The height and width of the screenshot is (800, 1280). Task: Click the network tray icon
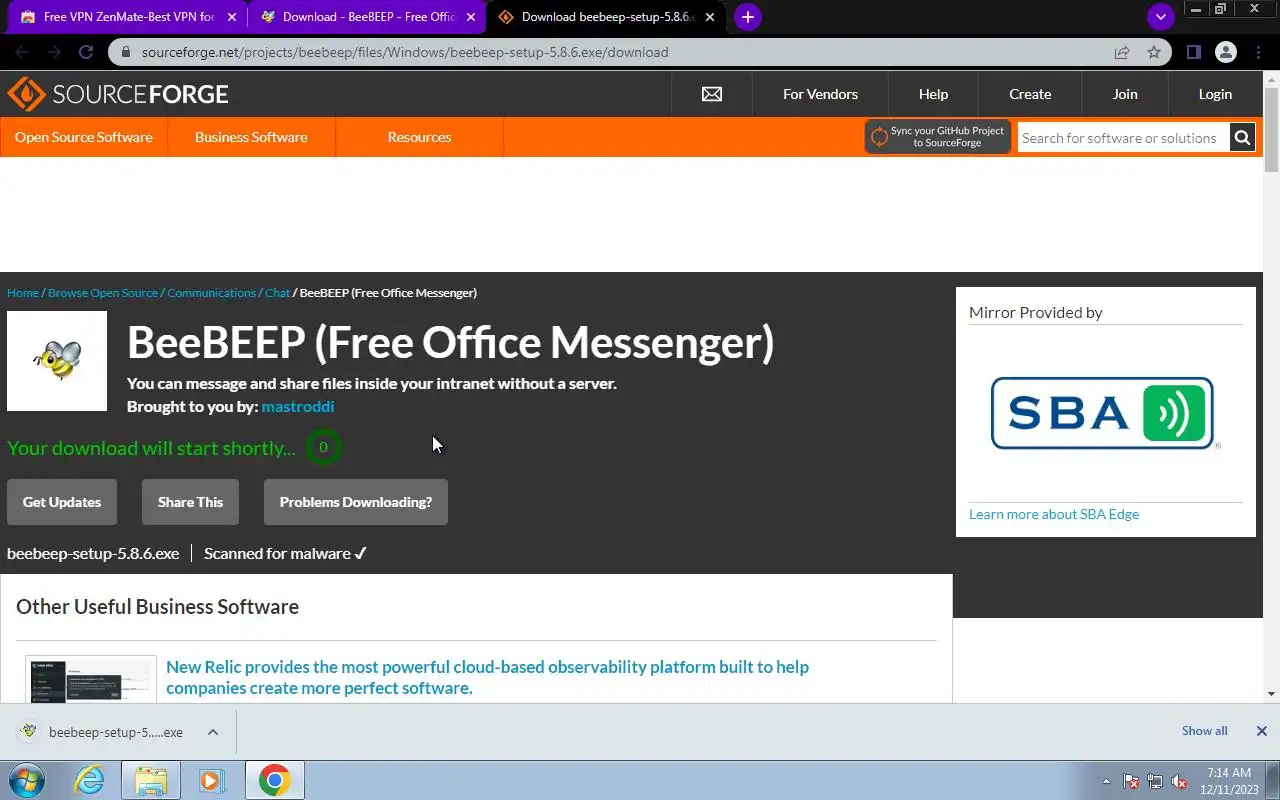point(1155,781)
